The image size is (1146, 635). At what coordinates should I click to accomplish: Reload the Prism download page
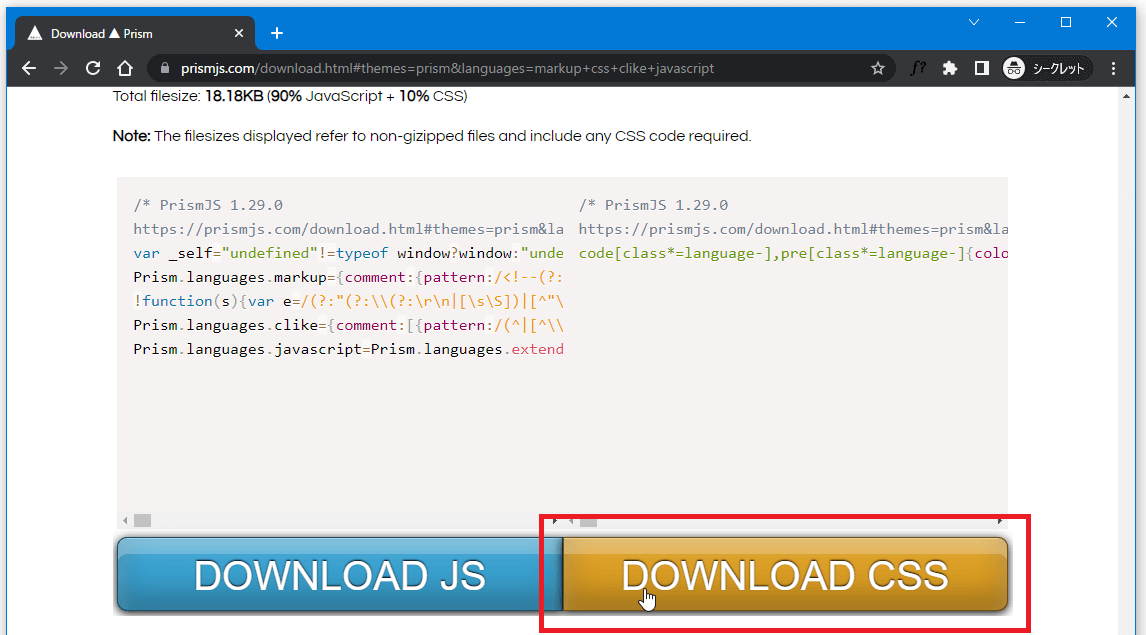point(93,68)
